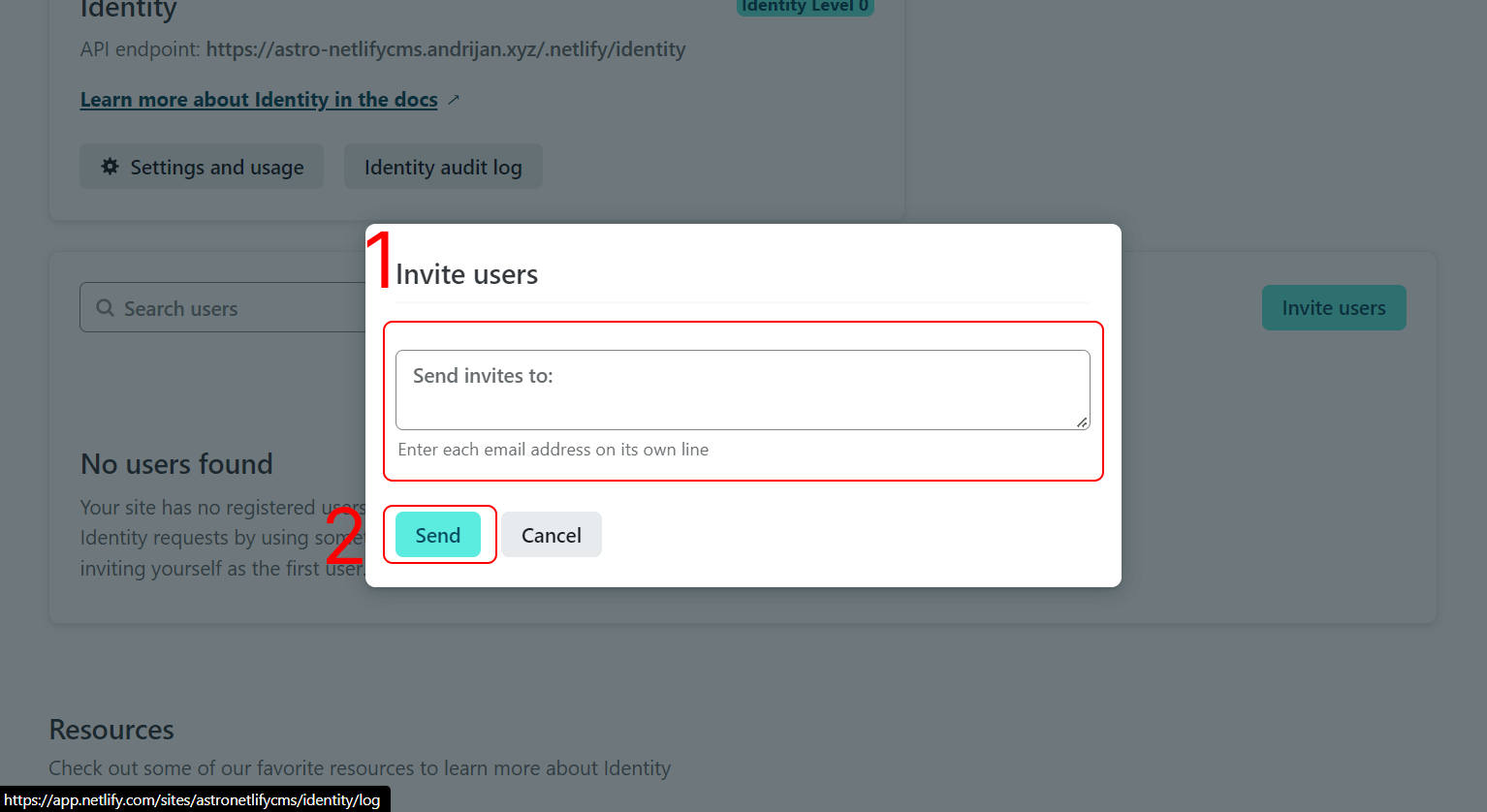Click the red number 1 annotation

click(x=379, y=260)
